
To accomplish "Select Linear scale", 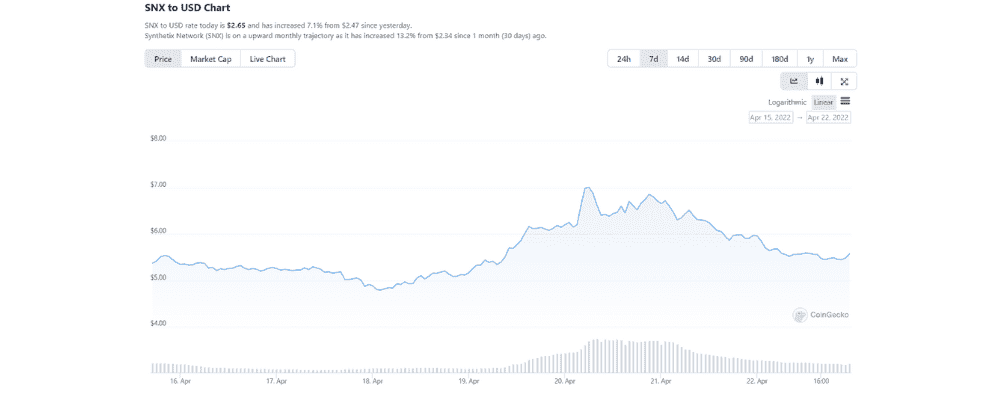I will pyautogui.click(x=823, y=102).
